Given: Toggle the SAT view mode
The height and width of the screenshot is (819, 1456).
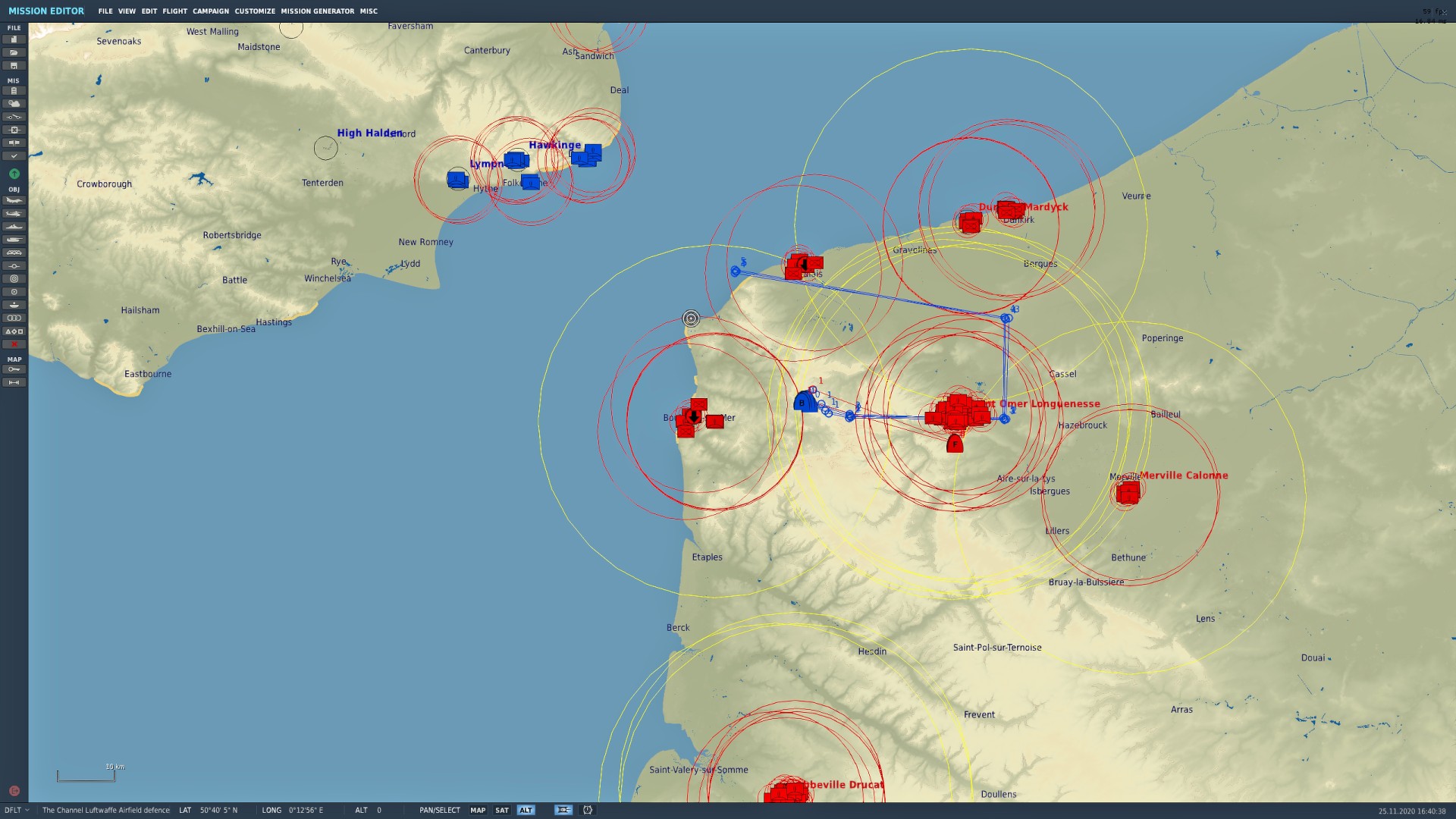Looking at the screenshot, I should click(502, 810).
